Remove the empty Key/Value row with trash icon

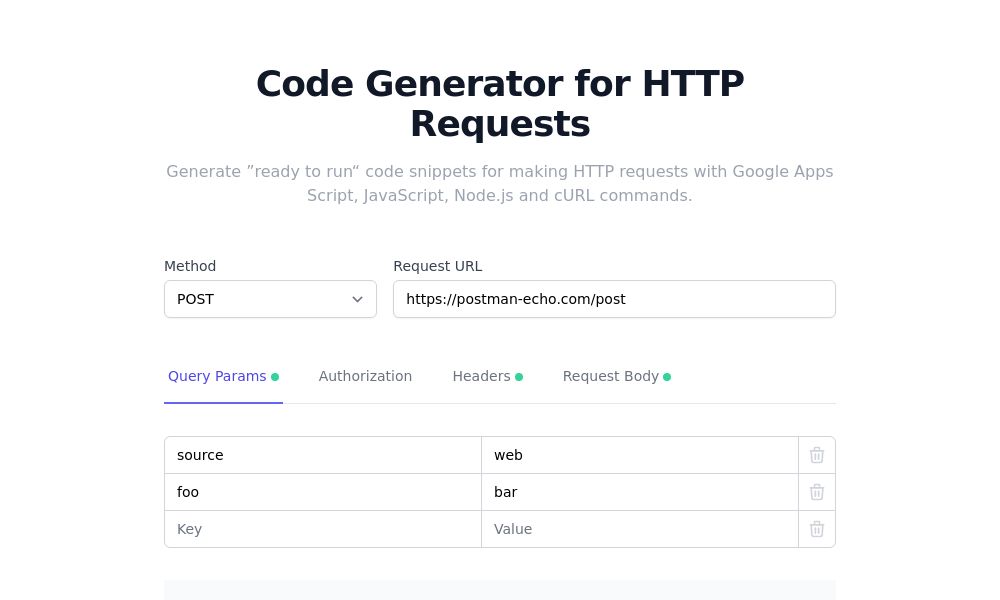pos(817,529)
